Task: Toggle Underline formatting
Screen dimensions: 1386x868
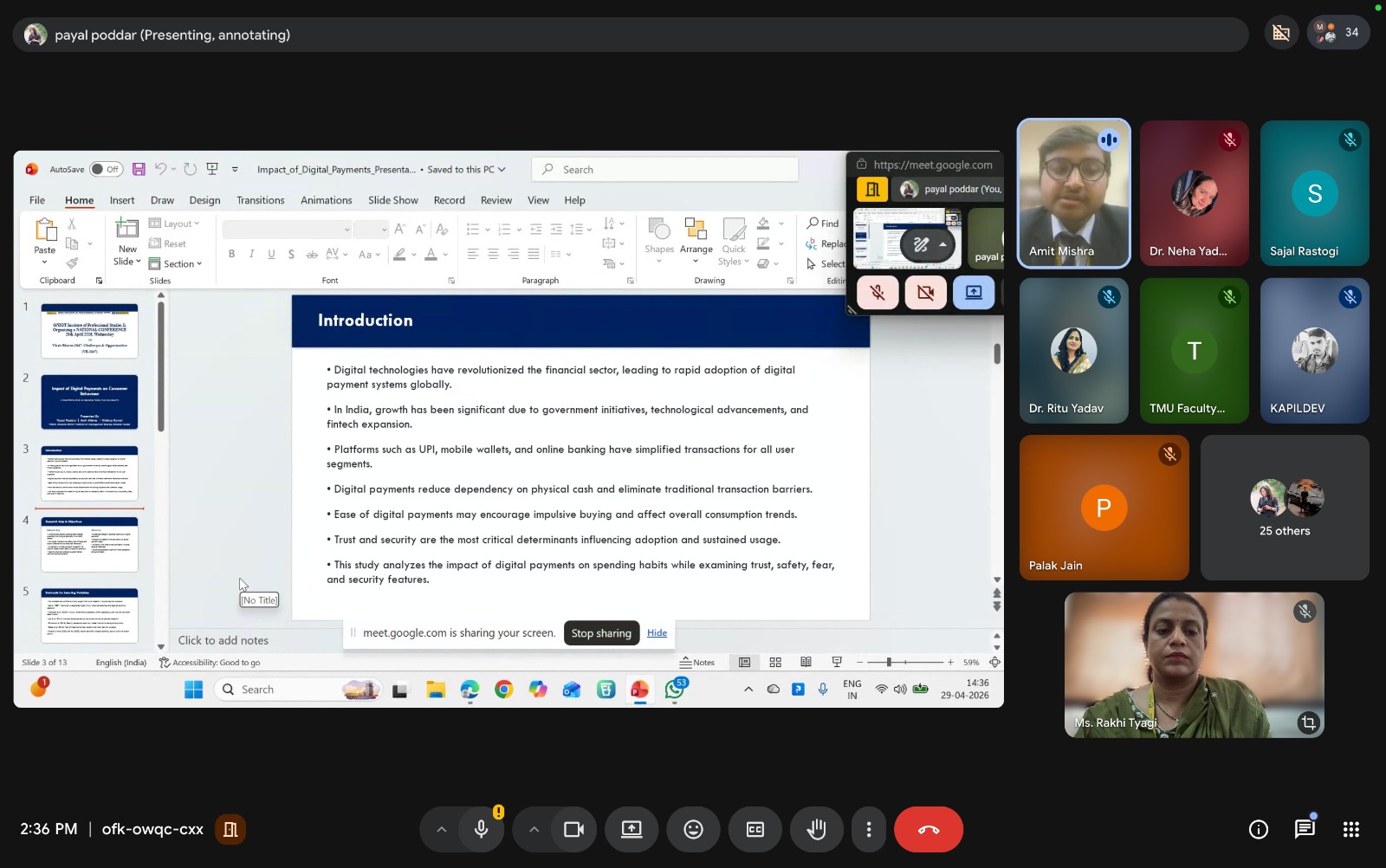Action: click(x=271, y=254)
